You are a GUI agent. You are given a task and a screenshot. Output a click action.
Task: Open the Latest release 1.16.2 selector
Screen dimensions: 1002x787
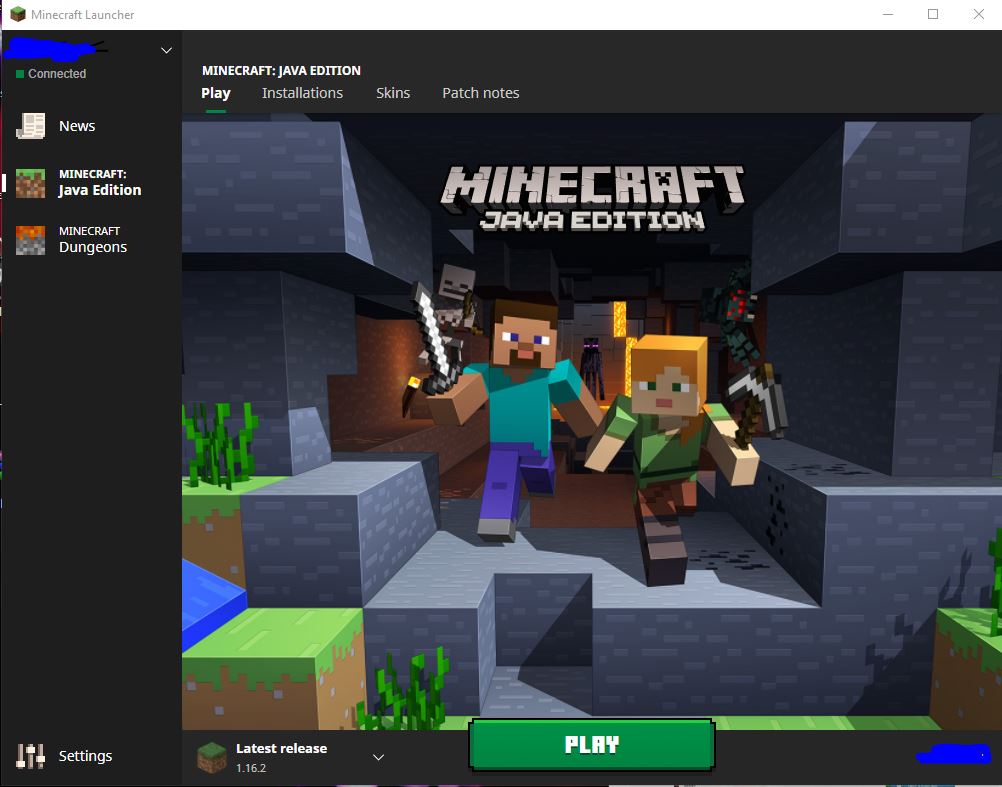pyautogui.click(x=292, y=758)
